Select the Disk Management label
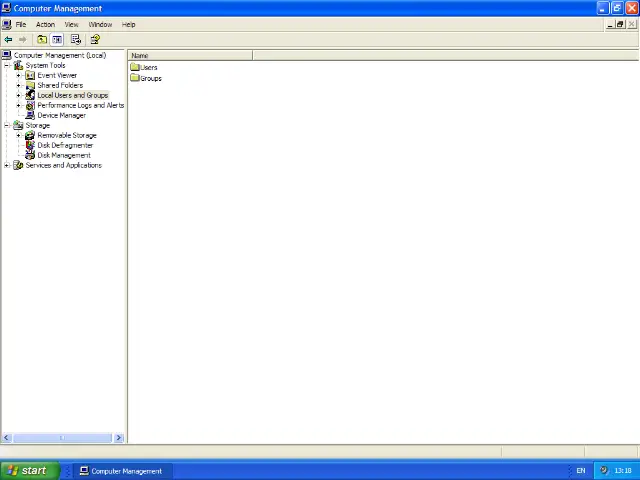 (64, 156)
